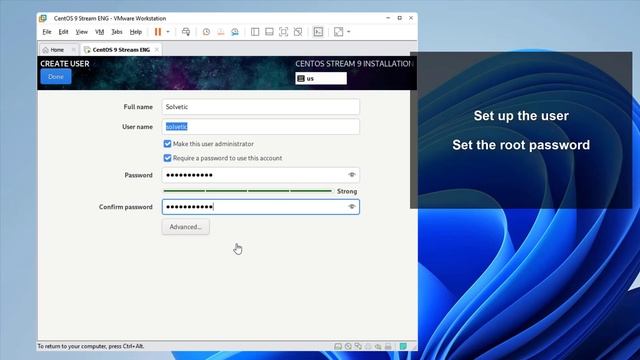
Task: Toggle the thumbnail bar view
Action: (269, 32)
